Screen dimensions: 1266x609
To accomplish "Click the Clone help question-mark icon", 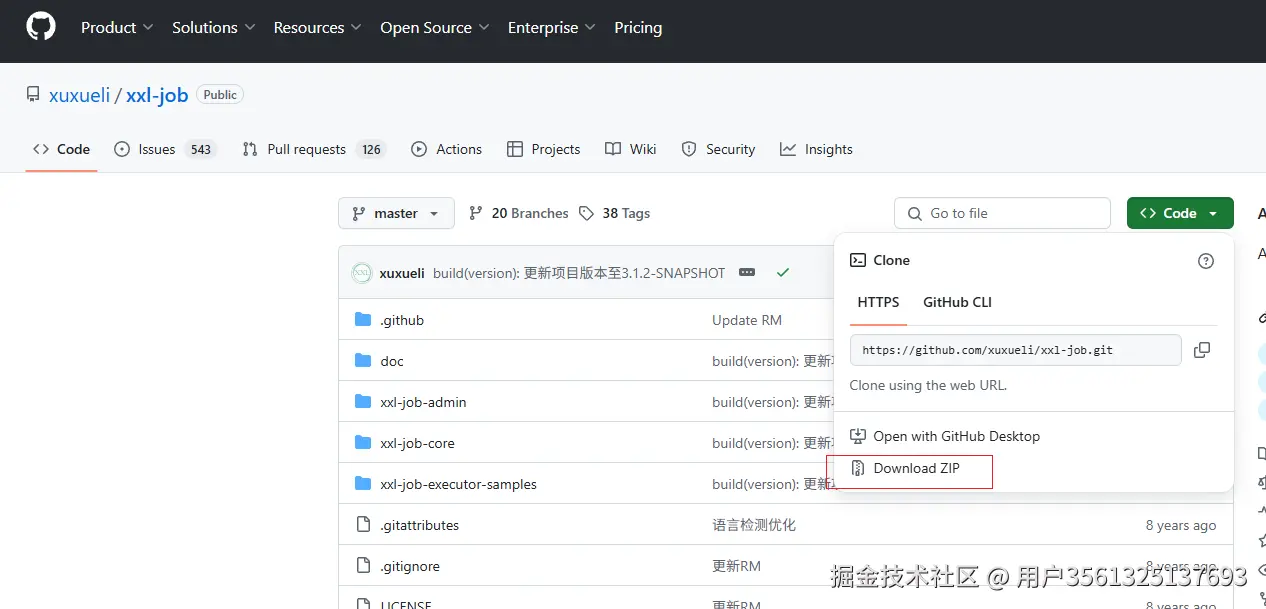I will [1206, 261].
